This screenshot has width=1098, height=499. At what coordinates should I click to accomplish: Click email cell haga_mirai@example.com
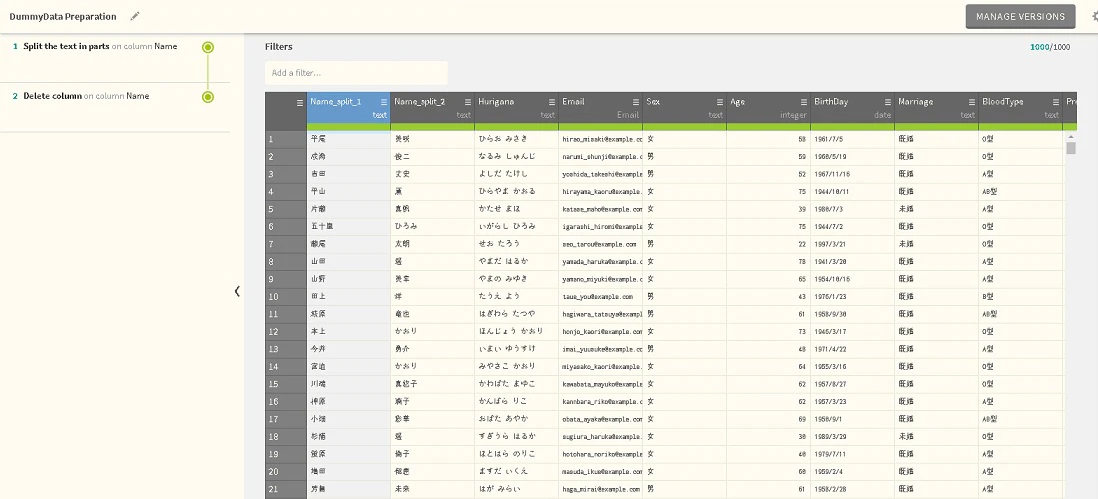tap(599, 489)
